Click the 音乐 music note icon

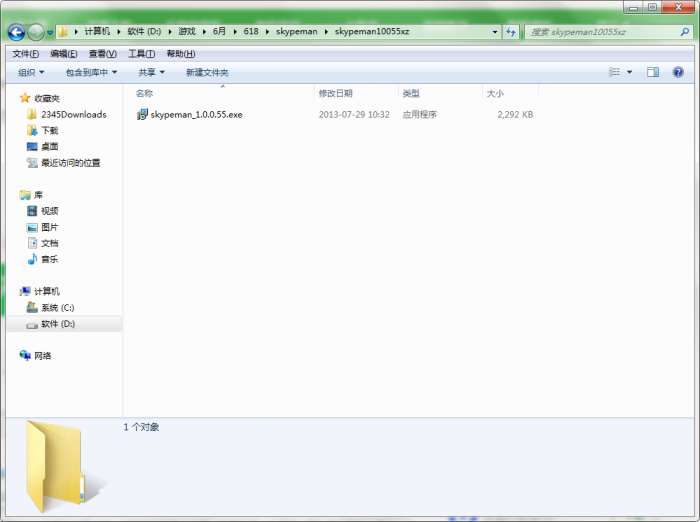click(32, 259)
